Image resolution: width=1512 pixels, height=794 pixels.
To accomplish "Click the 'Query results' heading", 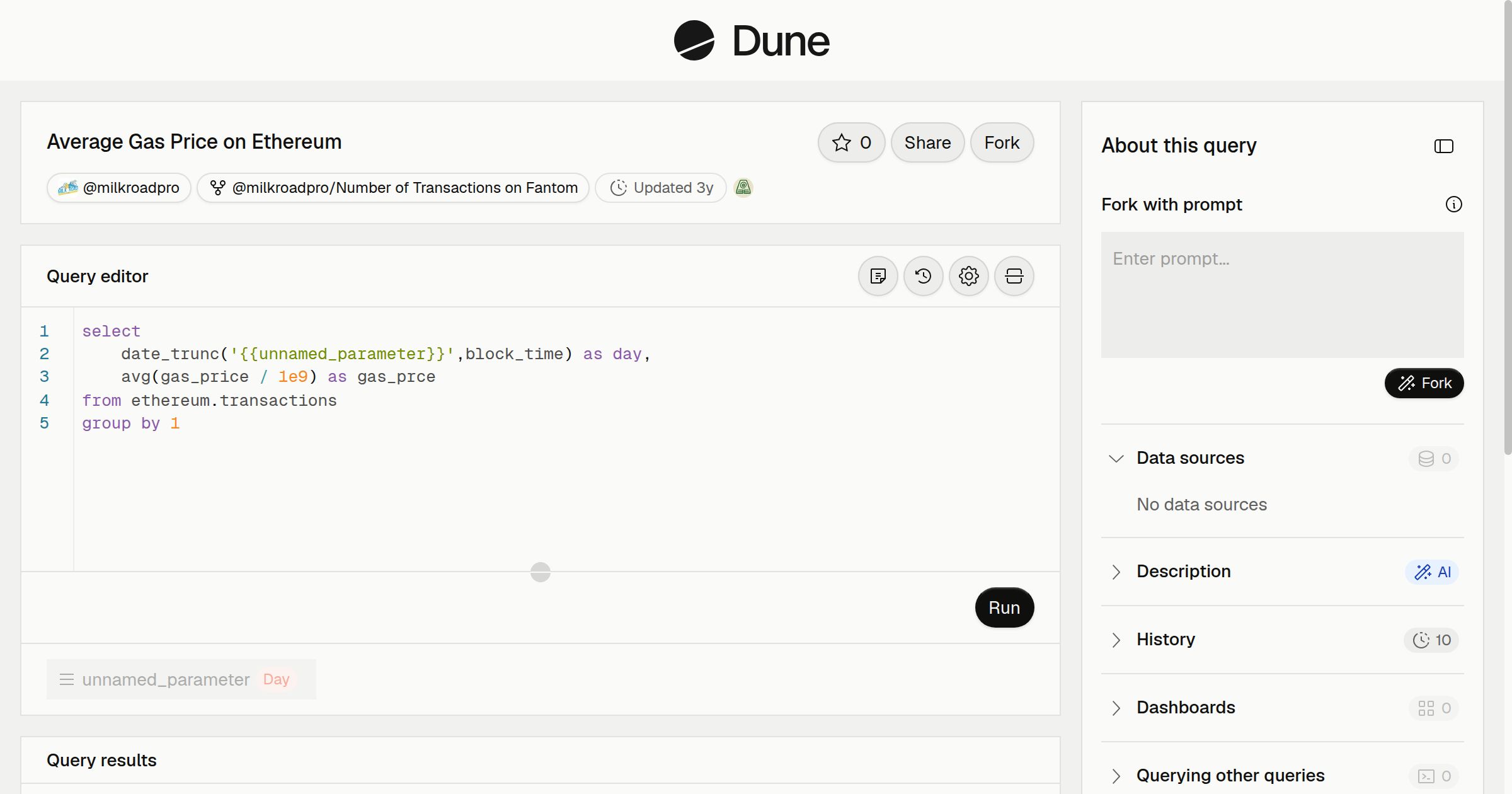I will tap(101, 760).
